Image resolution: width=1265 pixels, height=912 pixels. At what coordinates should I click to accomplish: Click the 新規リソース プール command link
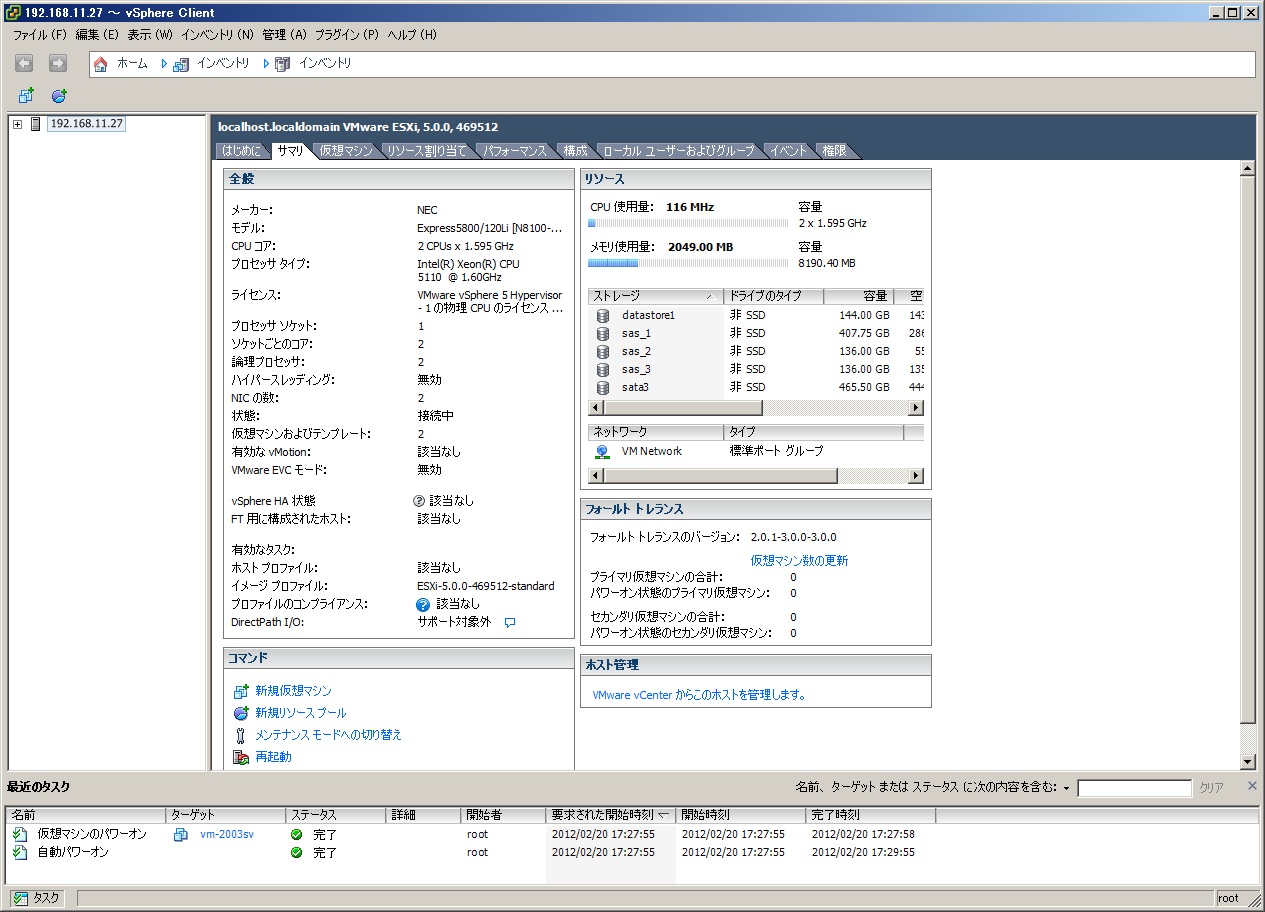tap(301, 713)
